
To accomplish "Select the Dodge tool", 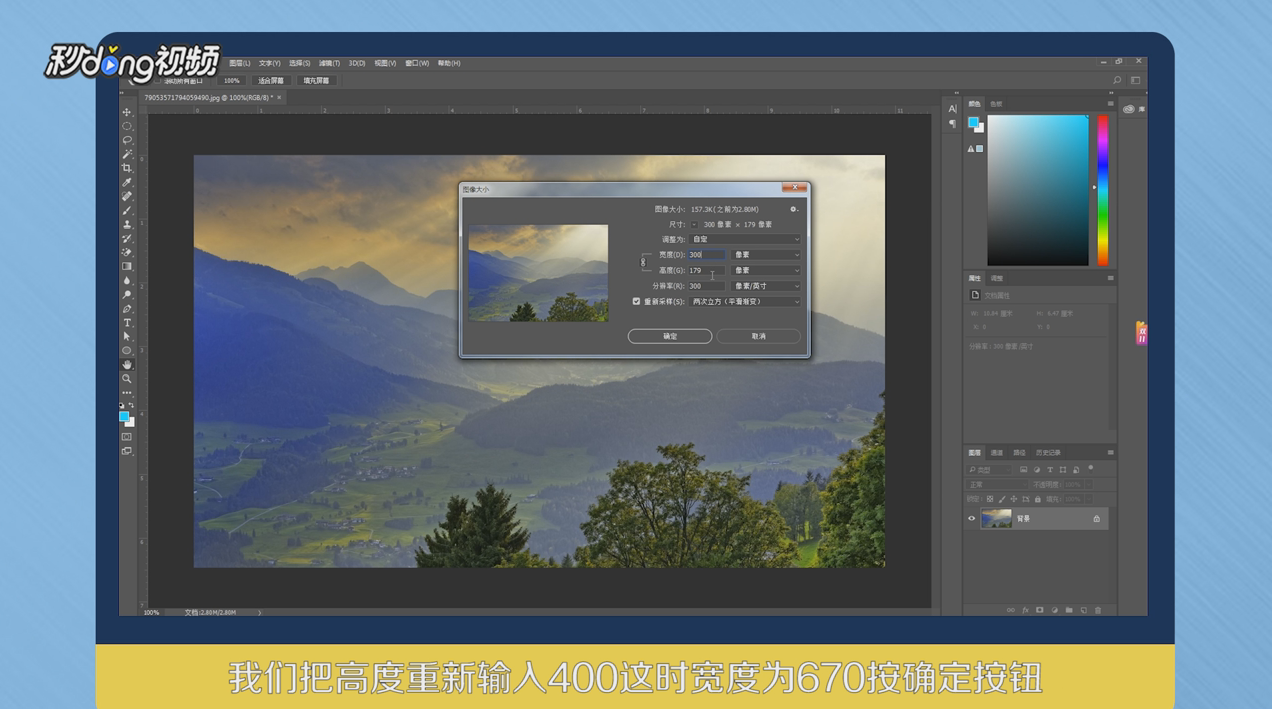I will (127, 294).
